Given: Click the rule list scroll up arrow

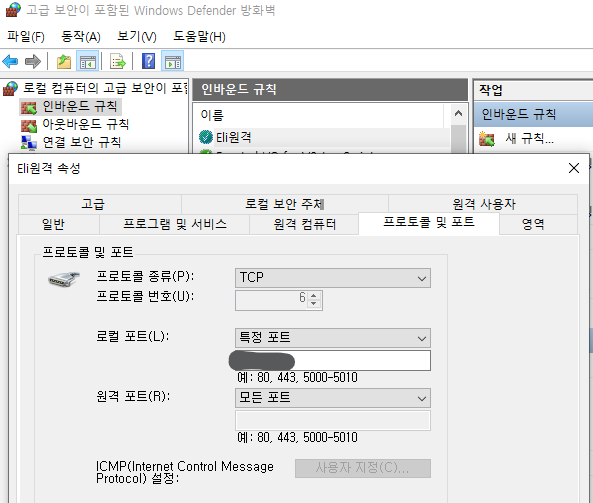Looking at the screenshot, I should 458,113.
